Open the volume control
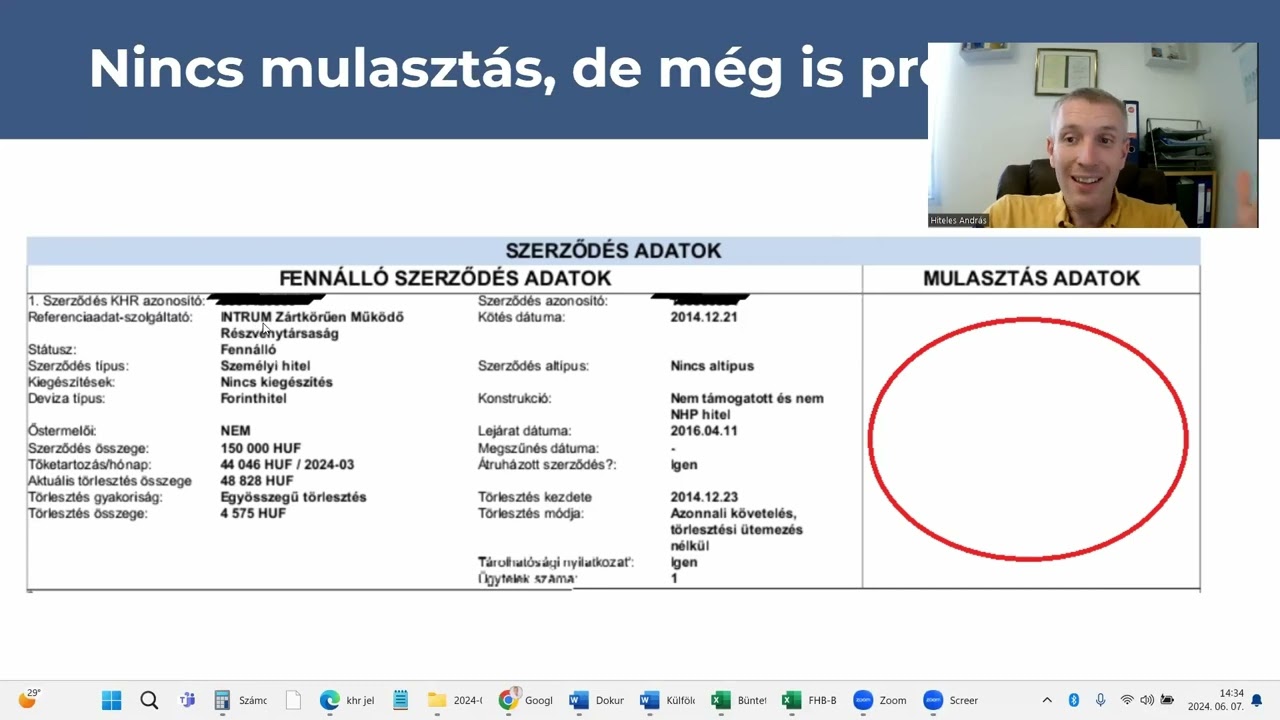Viewport: 1280px width, 720px height. (x=1147, y=700)
